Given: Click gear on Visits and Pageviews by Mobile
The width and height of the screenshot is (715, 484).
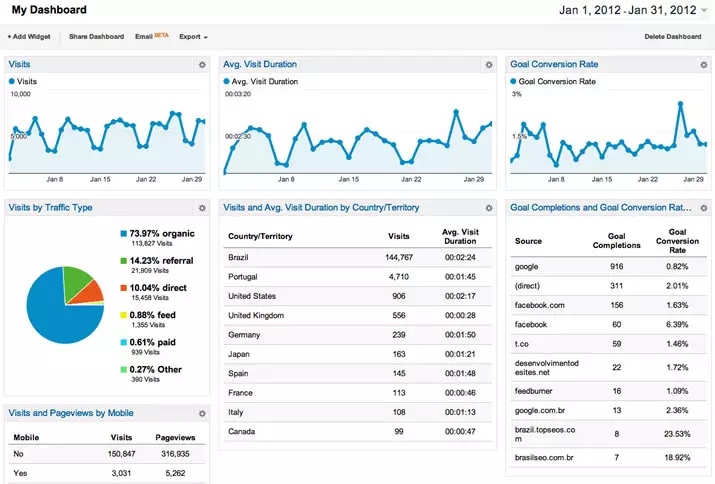Looking at the screenshot, I should pyautogui.click(x=202, y=413).
